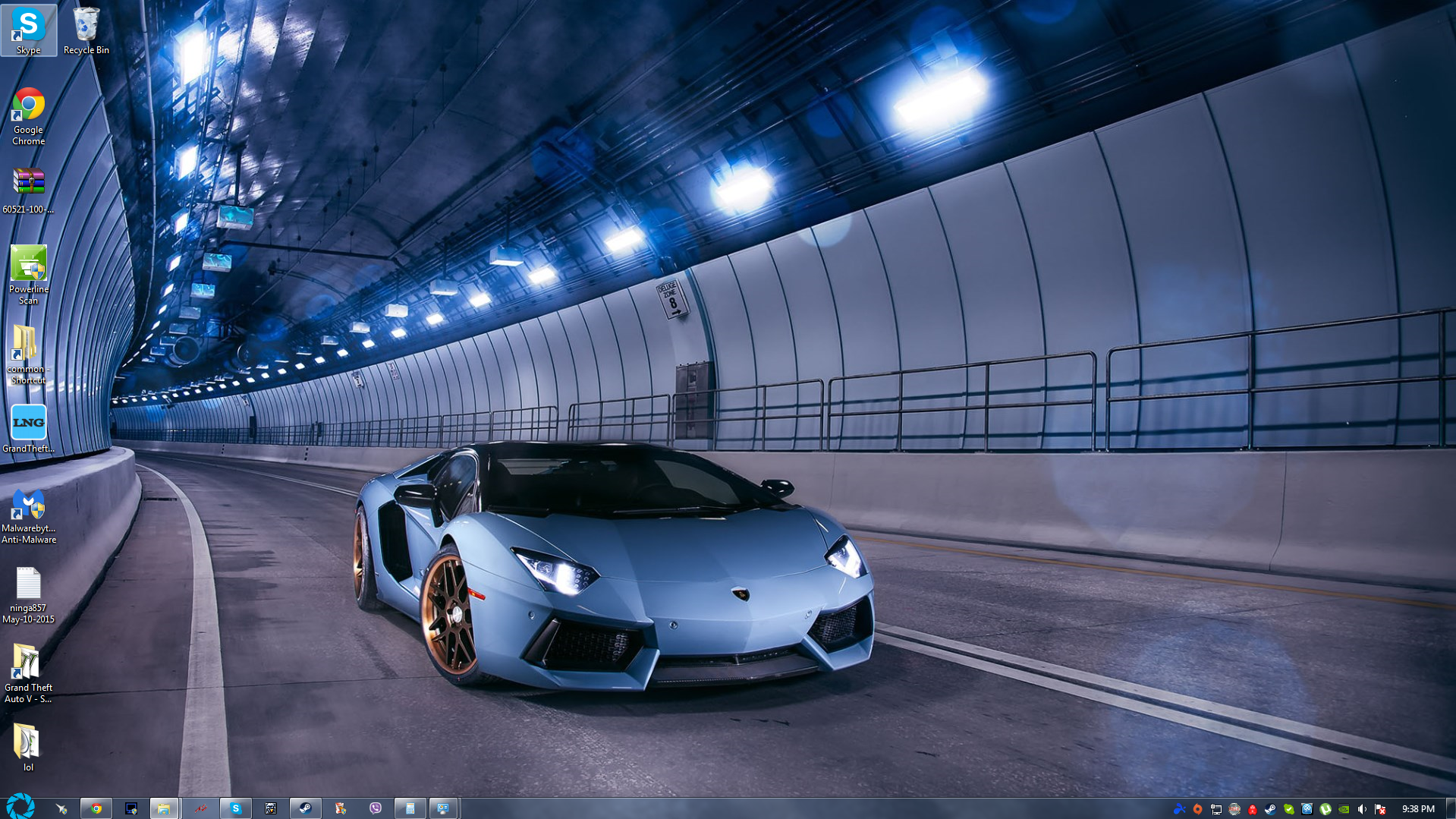The image size is (1456, 819).
Task: Open Malwarebytes Anti-Malware shortcut
Action: 28,516
